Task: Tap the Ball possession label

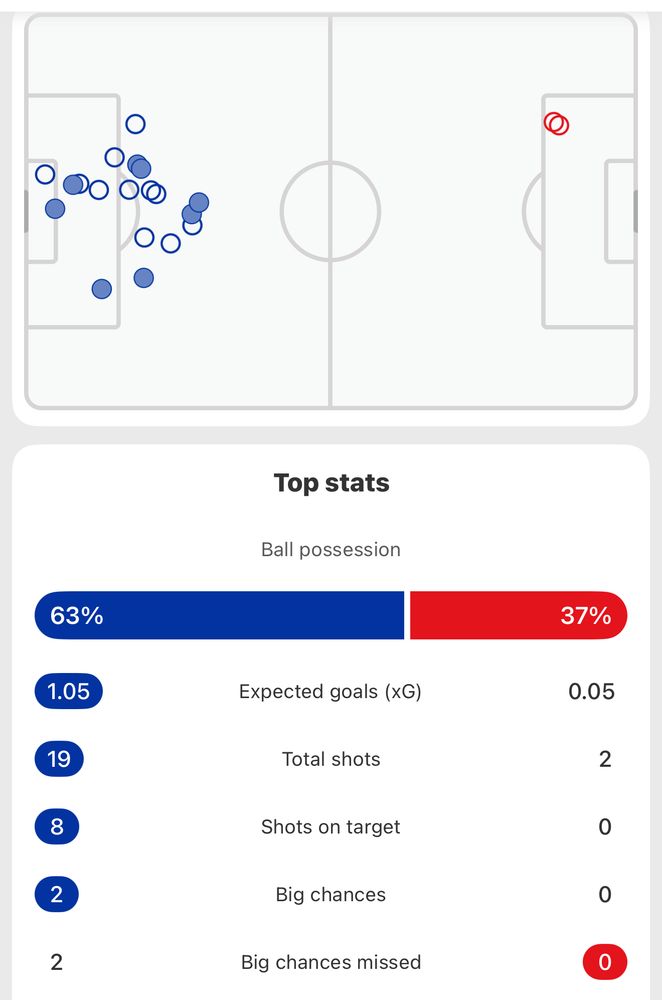Action: [331, 550]
